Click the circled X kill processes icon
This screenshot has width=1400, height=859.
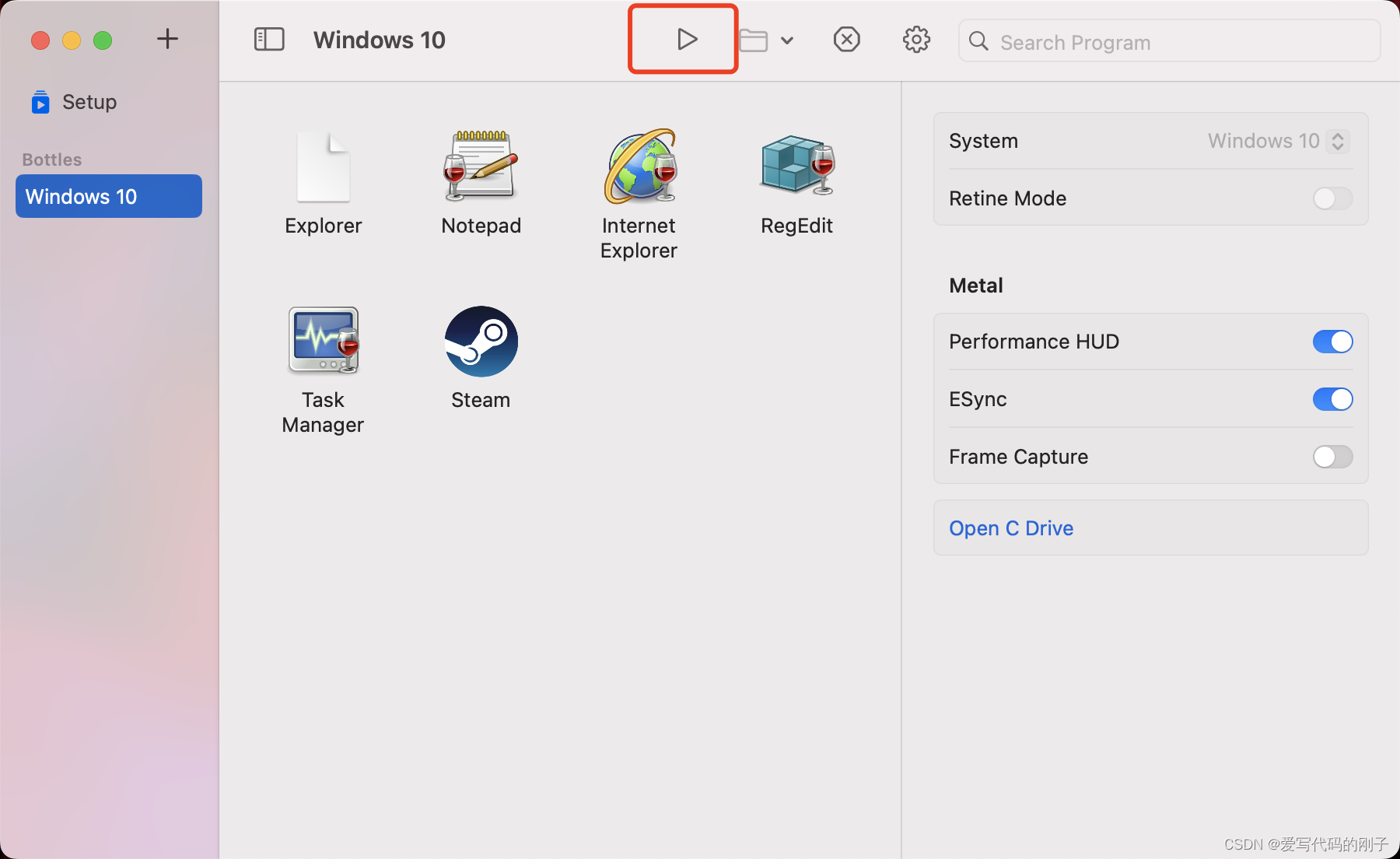click(846, 39)
